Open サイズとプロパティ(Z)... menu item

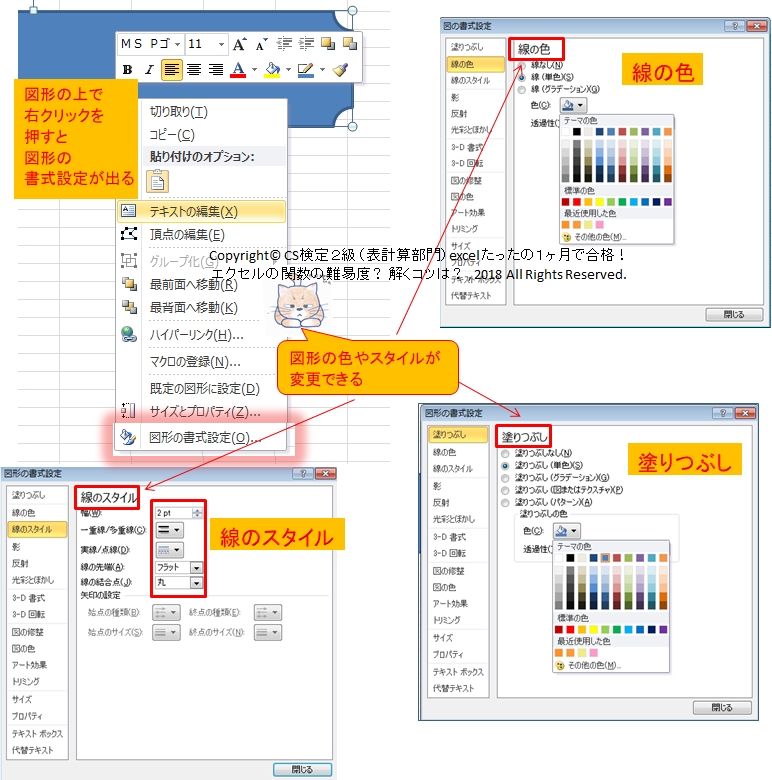coord(201,412)
